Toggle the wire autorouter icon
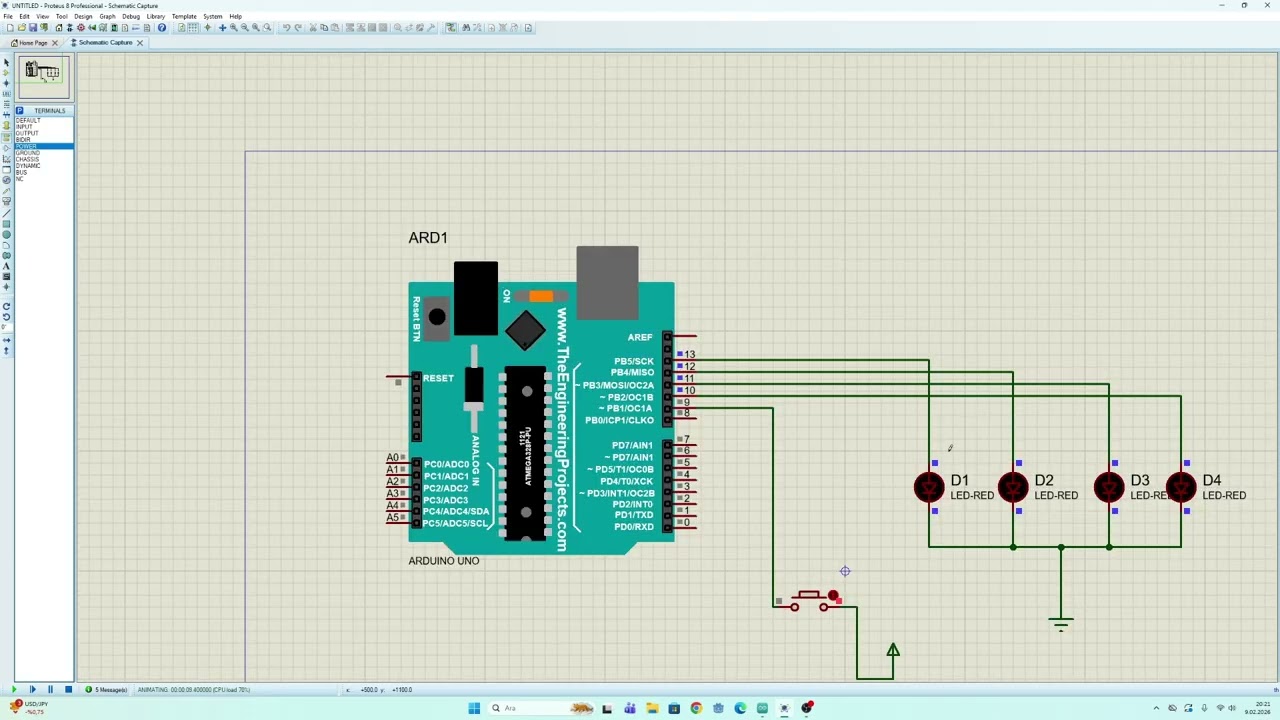The height and width of the screenshot is (720, 1280). 451,27
